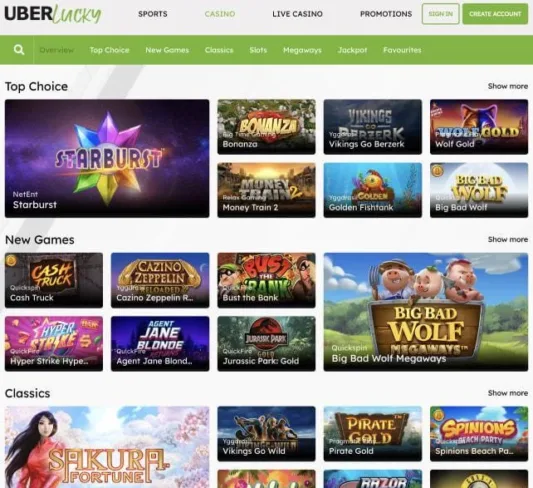The height and width of the screenshot is (488, 533).
Task: Play the Golden Fishtank game
Action: pos(373,190)
